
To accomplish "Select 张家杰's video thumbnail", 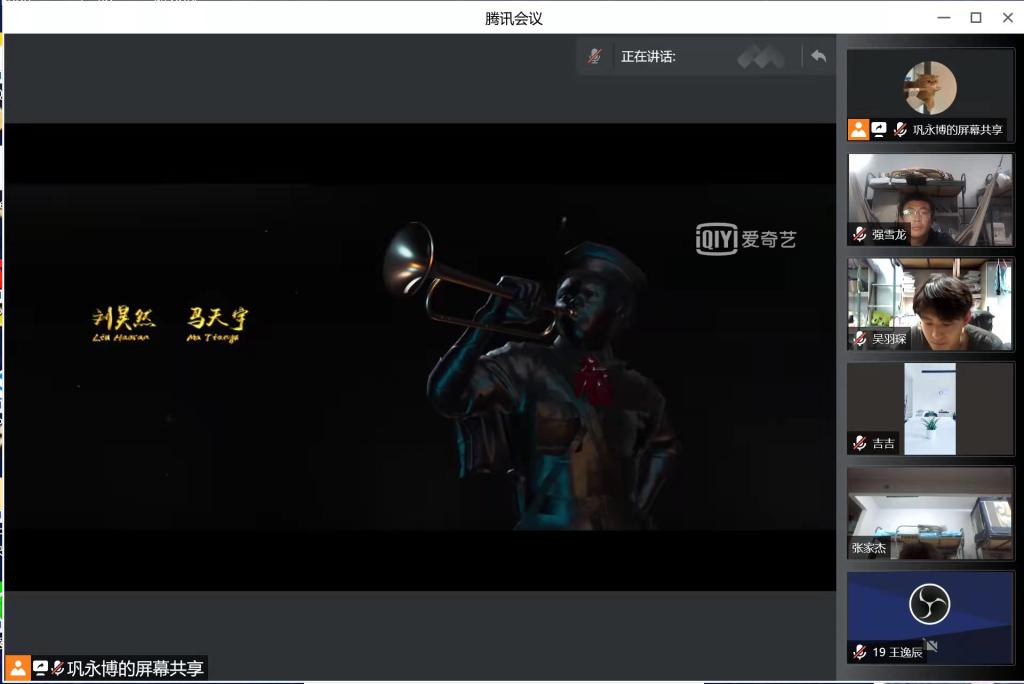I will click(x=930, y=512).
